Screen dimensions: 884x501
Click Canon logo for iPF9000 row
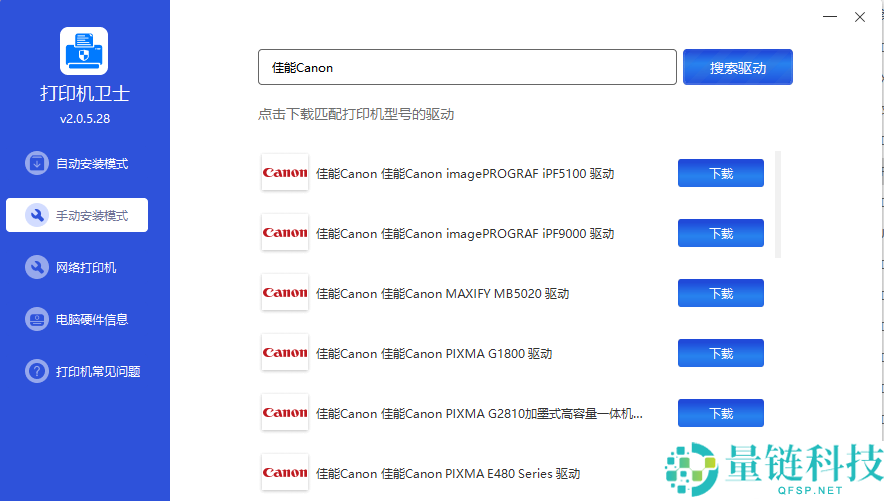click(285, 232)
